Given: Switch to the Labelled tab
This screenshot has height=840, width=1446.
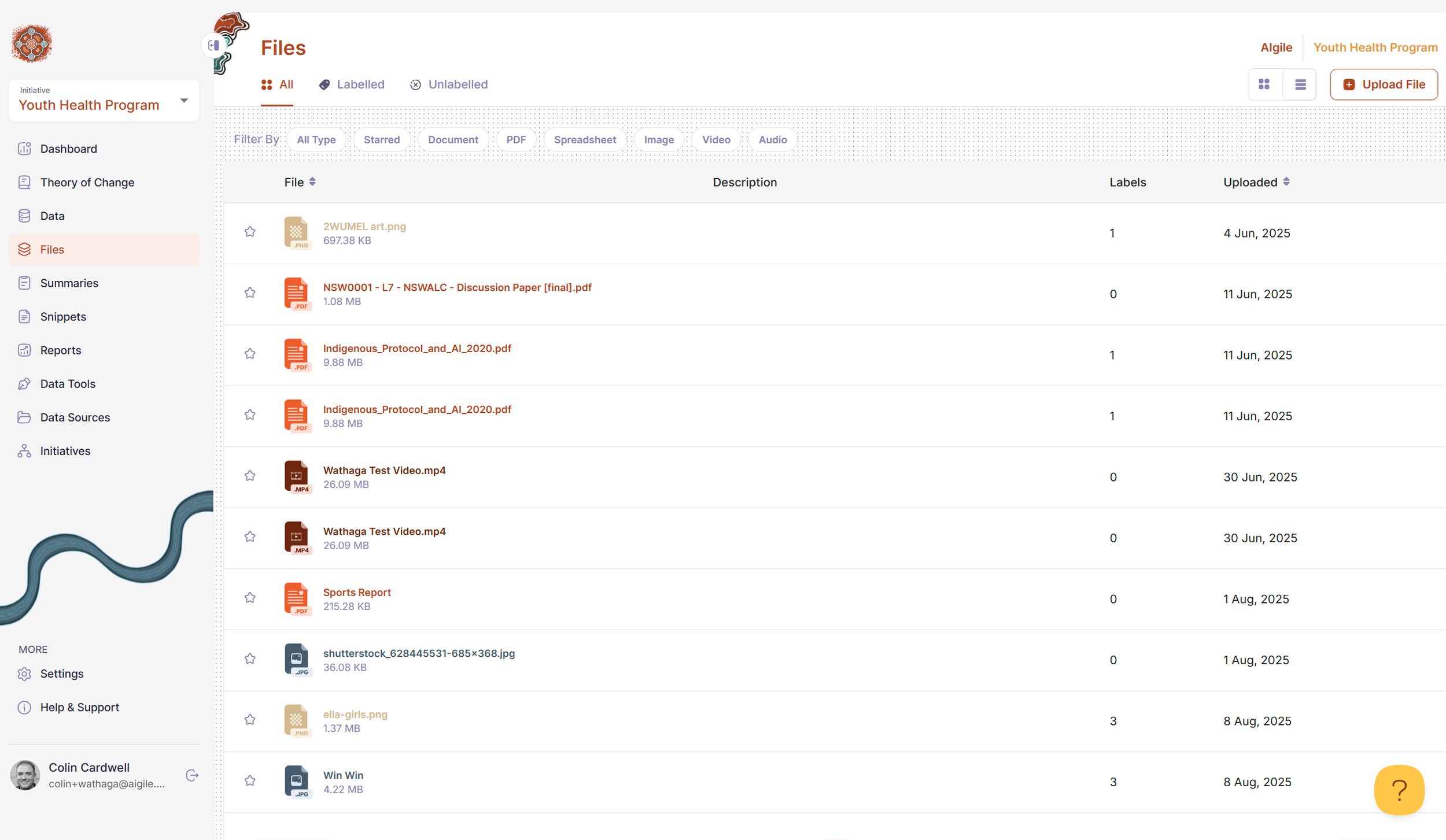Looking at the screenshot, I should coord(352,84).
